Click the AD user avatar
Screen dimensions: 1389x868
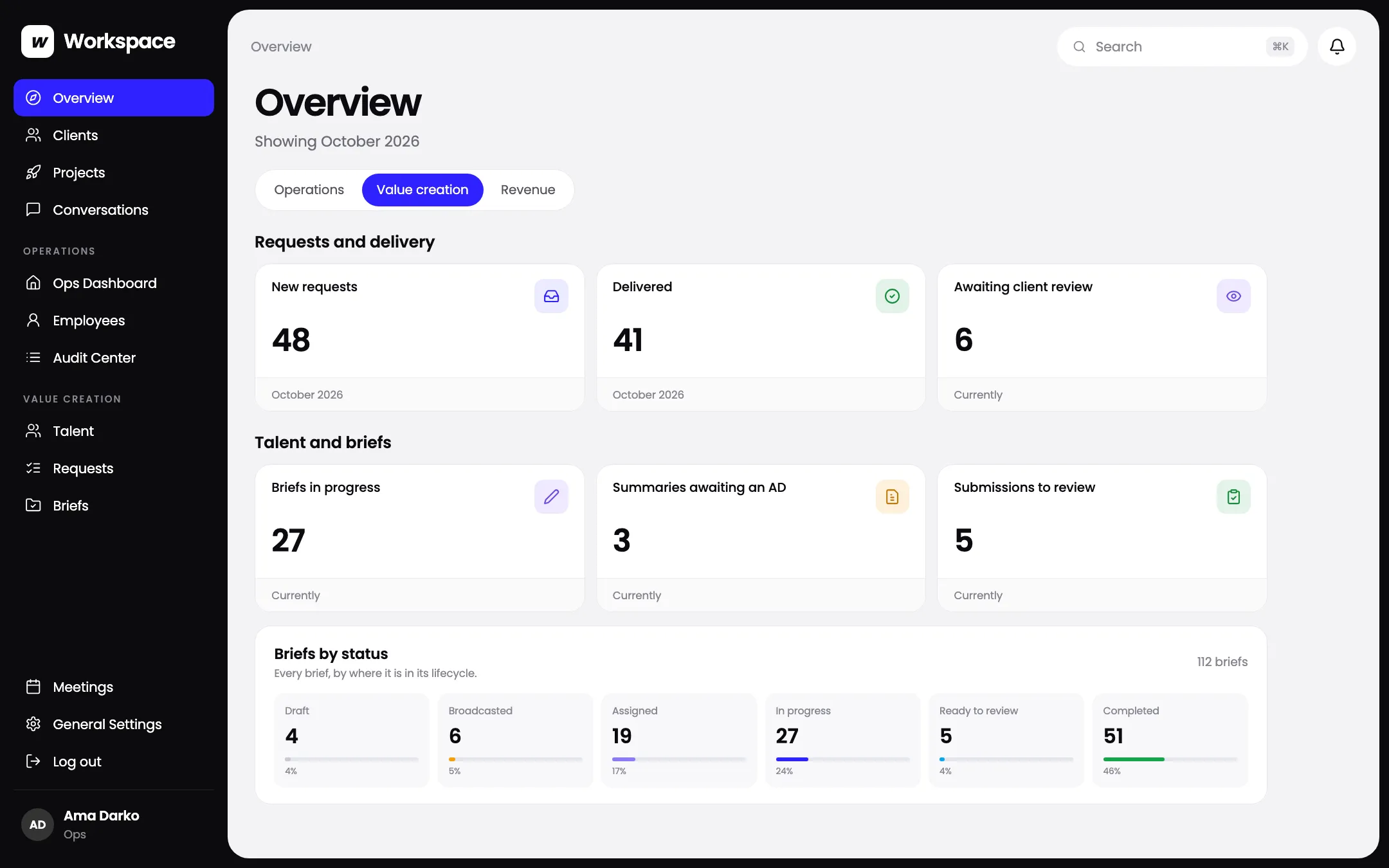(38, 825)
